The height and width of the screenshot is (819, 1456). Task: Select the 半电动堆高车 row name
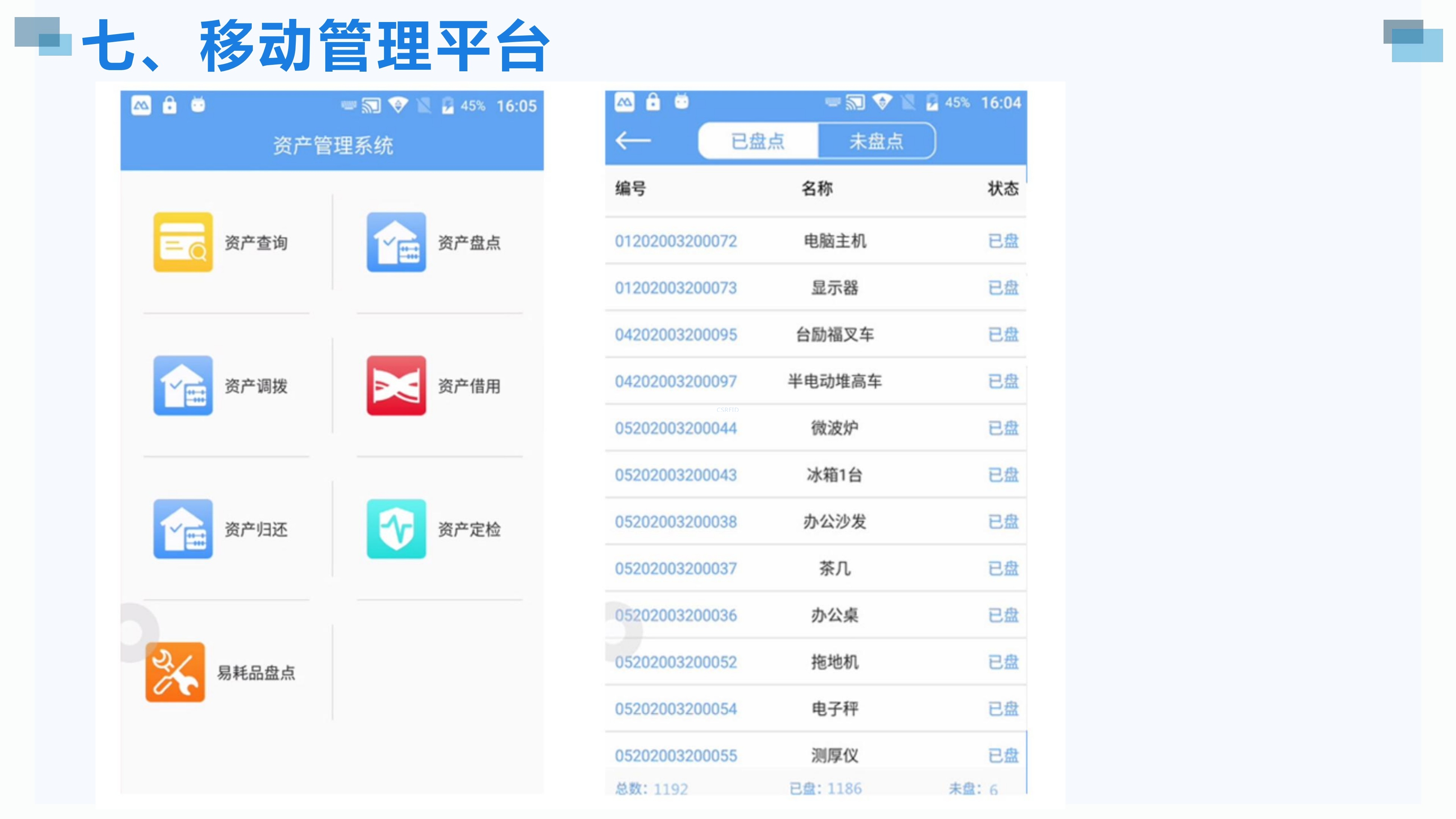click(x=834, y=381)
